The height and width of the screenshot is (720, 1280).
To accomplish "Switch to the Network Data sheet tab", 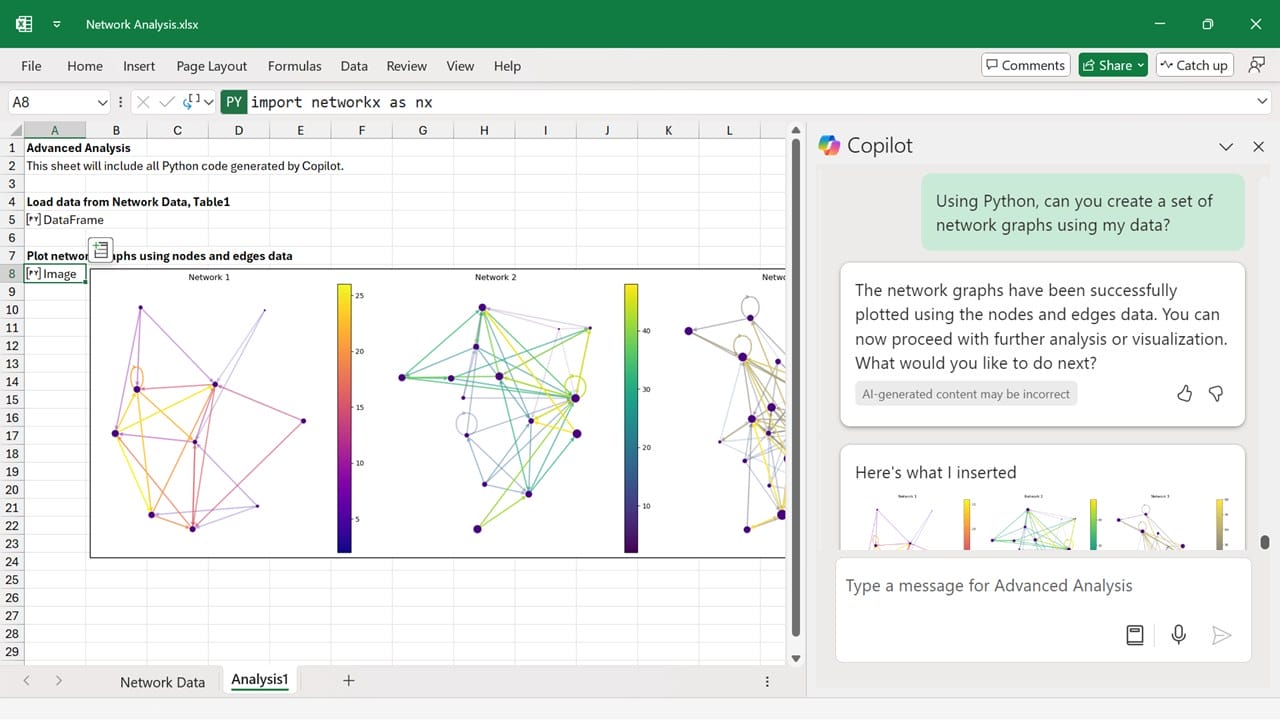I will coord(162,681).
